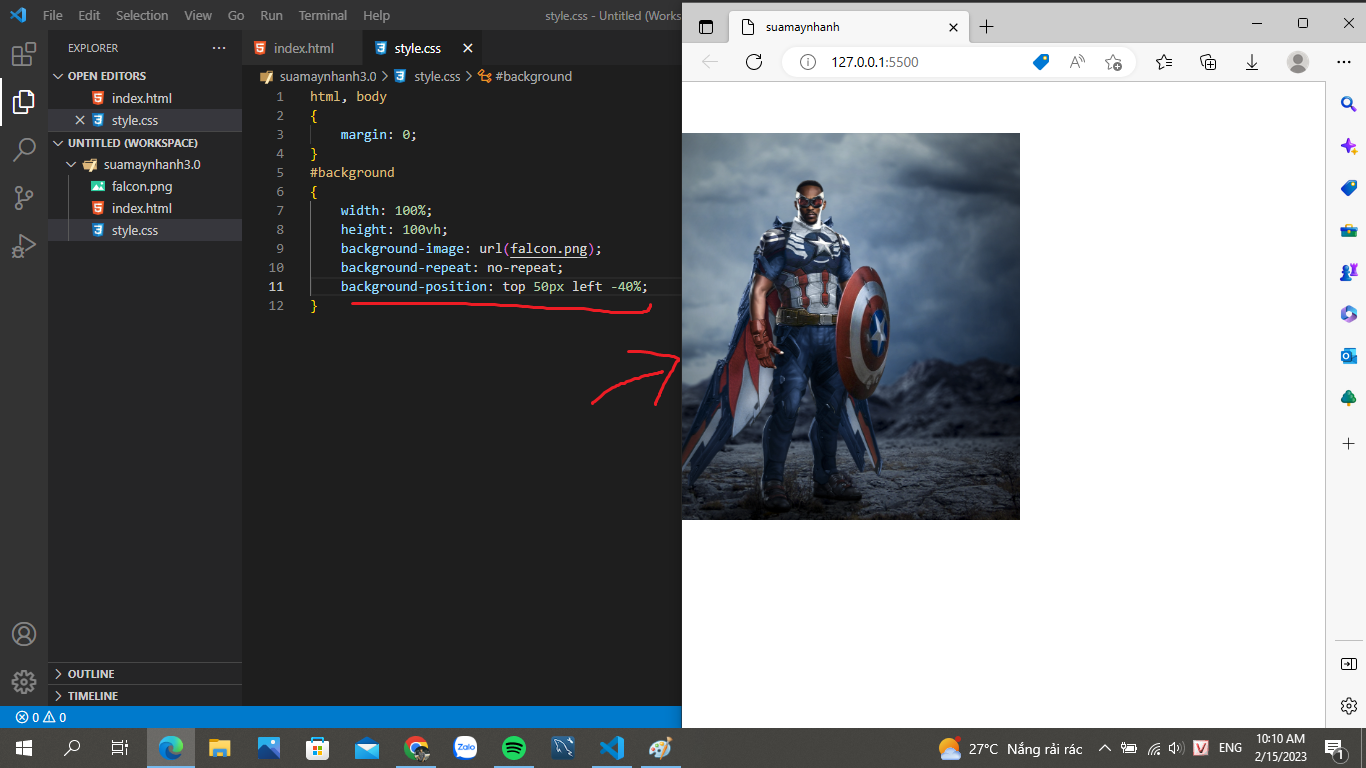The image size is (1366, 768).
Task: Open the Tools briefcase icon in Edge sidebar
Action: pyautogui.click(x=1348, y=230)
